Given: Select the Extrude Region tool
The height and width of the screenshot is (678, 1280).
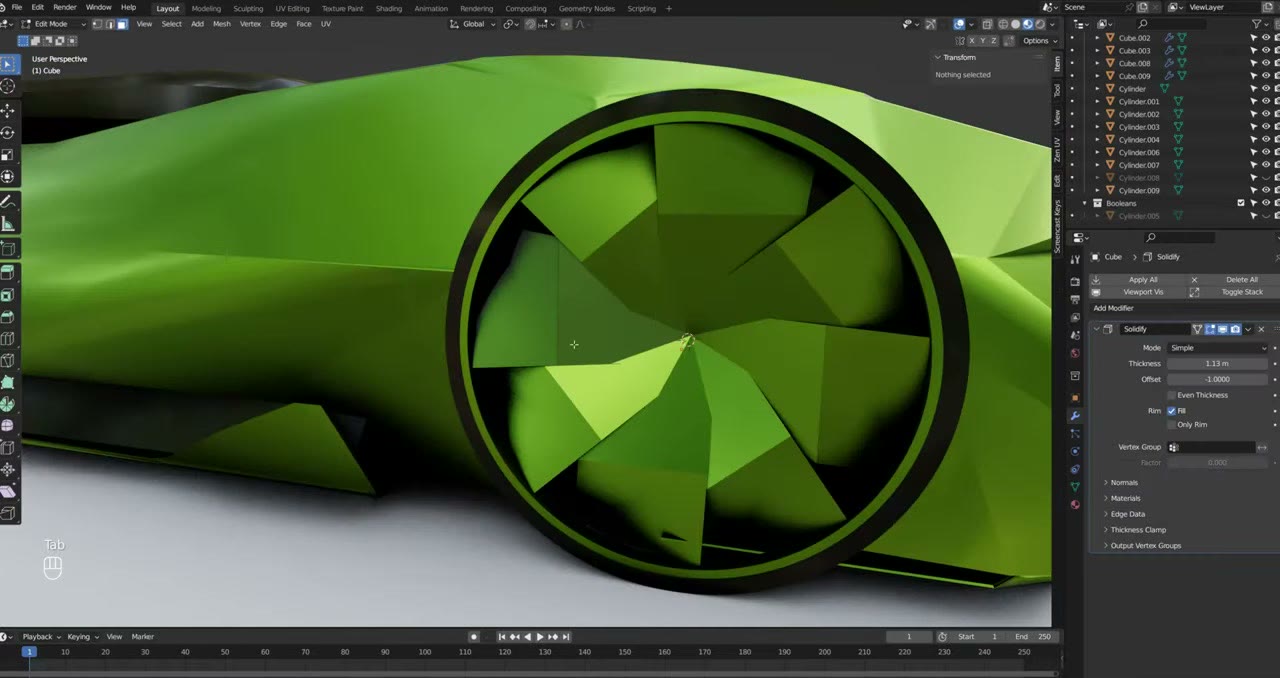Looking at the screenshot, I should pyautogui.click(x=8, y=273).
